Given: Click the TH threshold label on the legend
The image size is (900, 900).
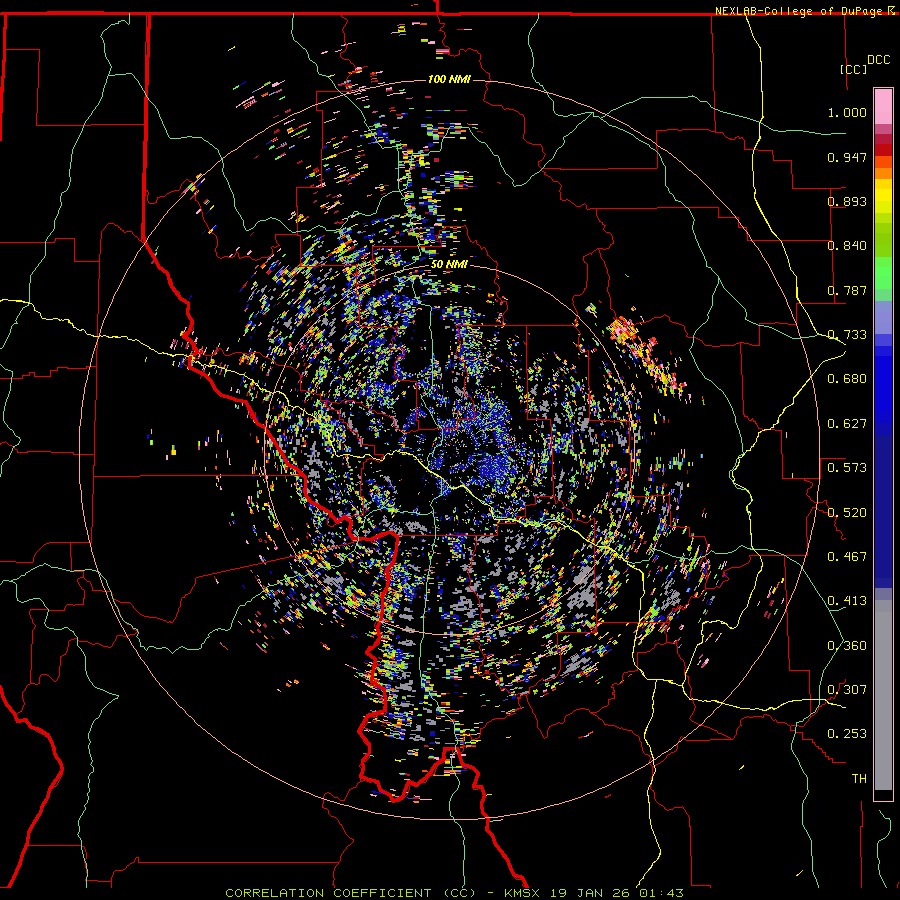Looking at the screenshot, I should point(859,779).
